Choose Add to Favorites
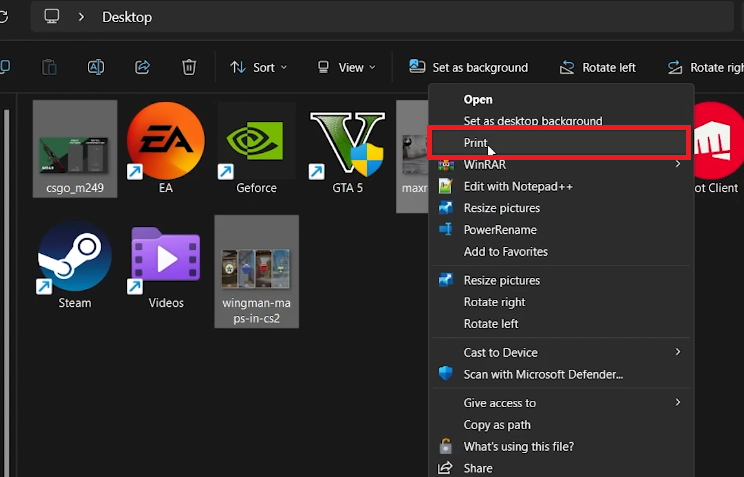Image resolution: width=744 pixels, height=477 pixels. click(x=561, y=252)
